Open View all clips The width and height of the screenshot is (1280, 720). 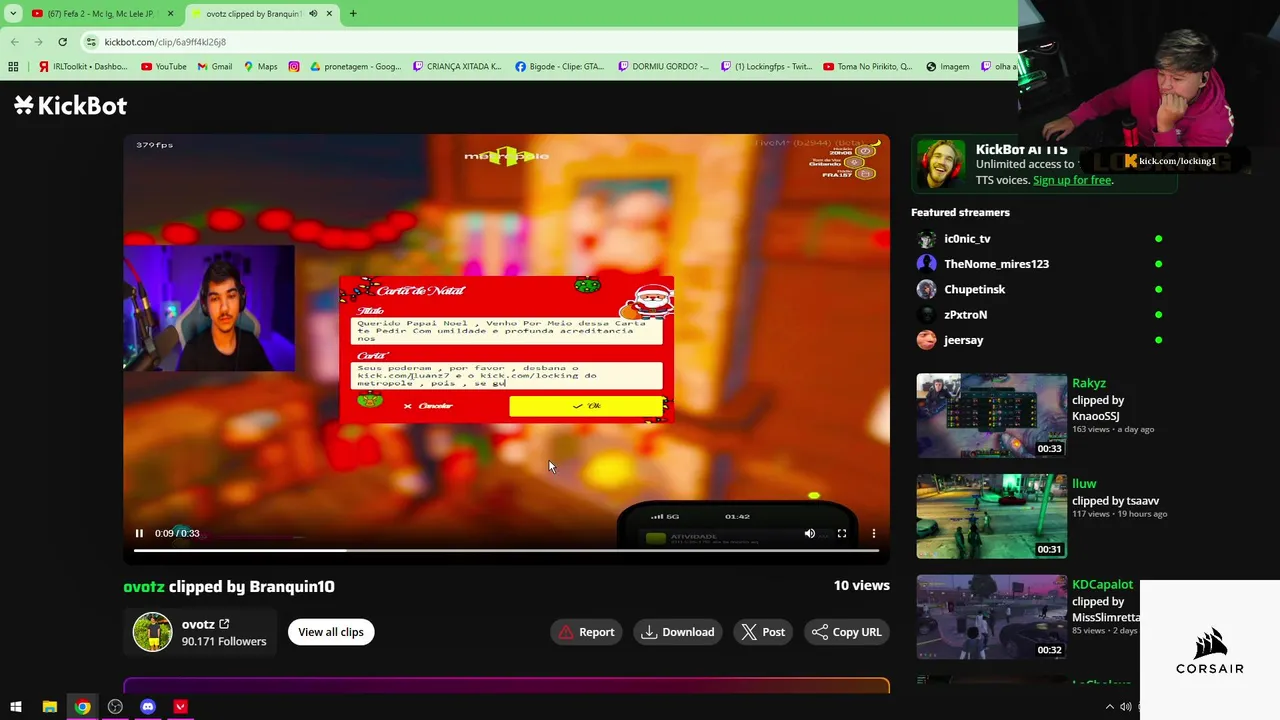pyautogui.click(x=331, y=632)
